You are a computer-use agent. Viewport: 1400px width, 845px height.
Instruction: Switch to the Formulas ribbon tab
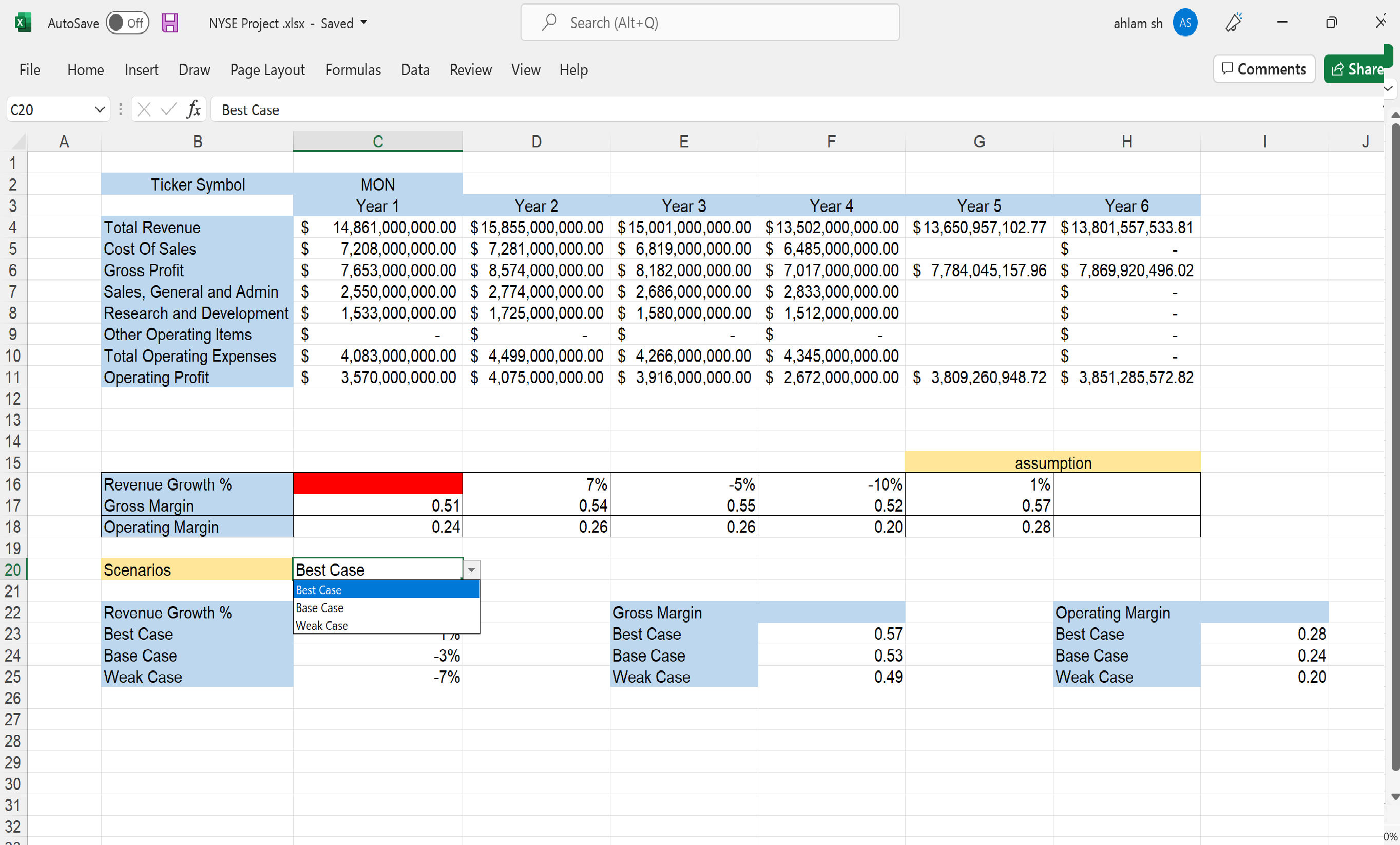(353, 69)
